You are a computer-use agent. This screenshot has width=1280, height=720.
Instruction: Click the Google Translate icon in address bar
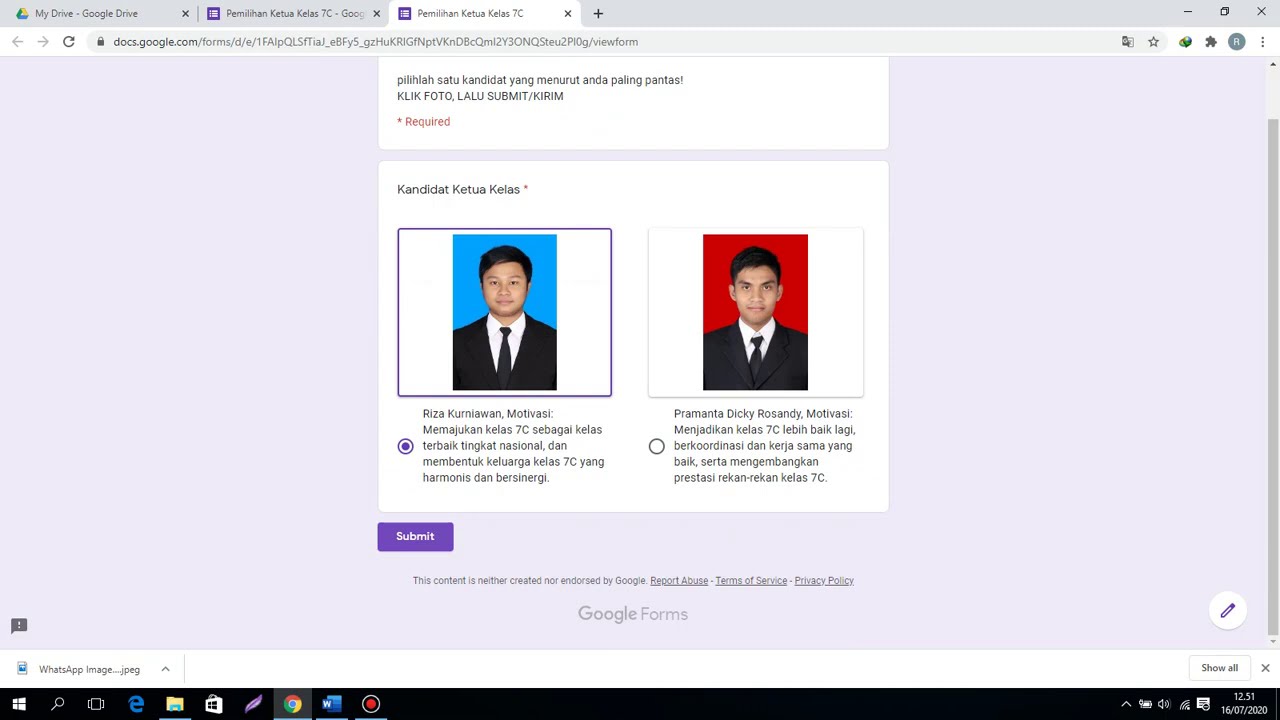1128,42
